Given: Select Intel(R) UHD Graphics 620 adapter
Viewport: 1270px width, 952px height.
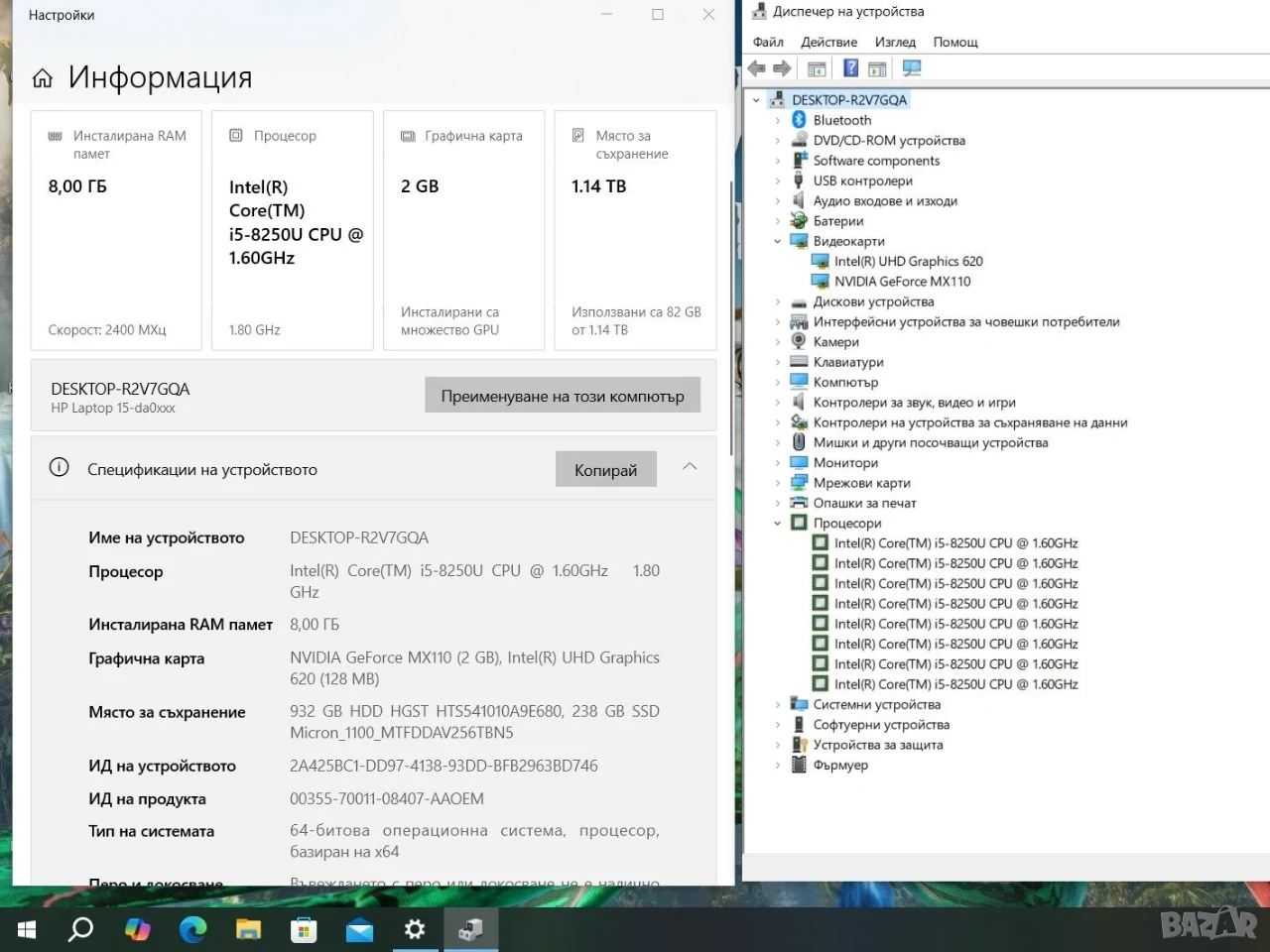Looking at the screenshot, I should tap(908, 261).
